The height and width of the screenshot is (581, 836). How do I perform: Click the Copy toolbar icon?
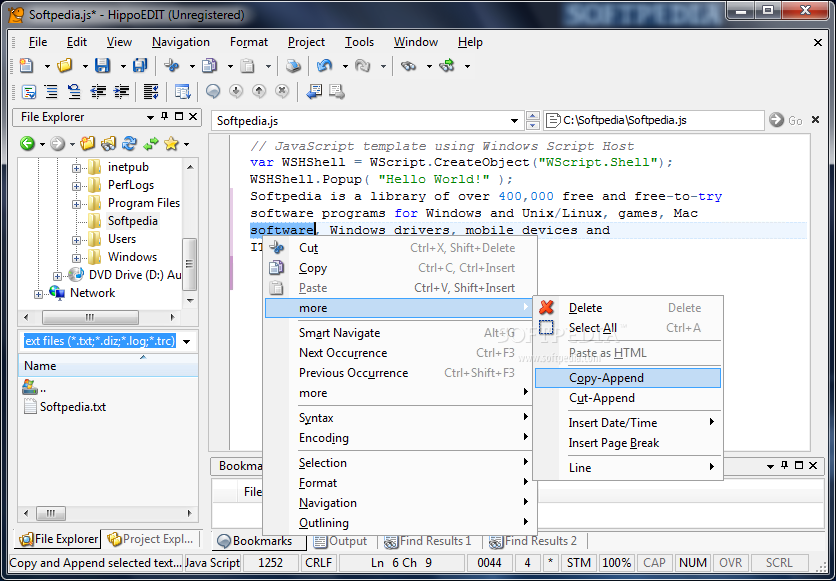pos(210,66)
